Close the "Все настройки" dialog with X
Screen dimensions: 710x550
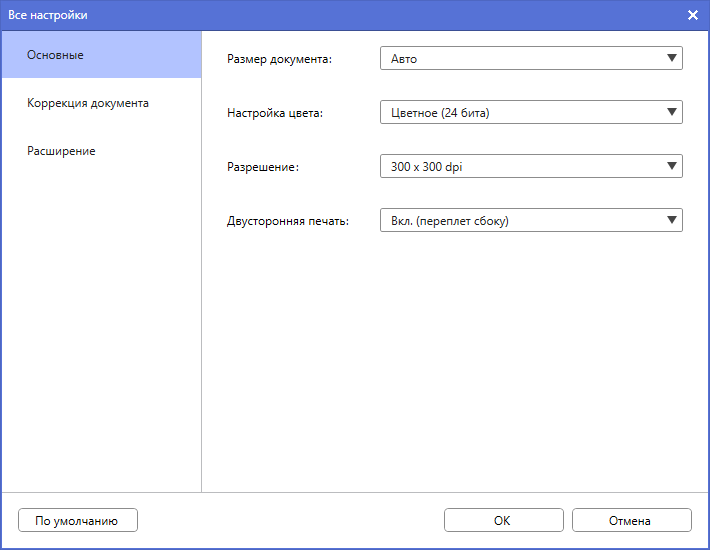[x=692, y=15]
